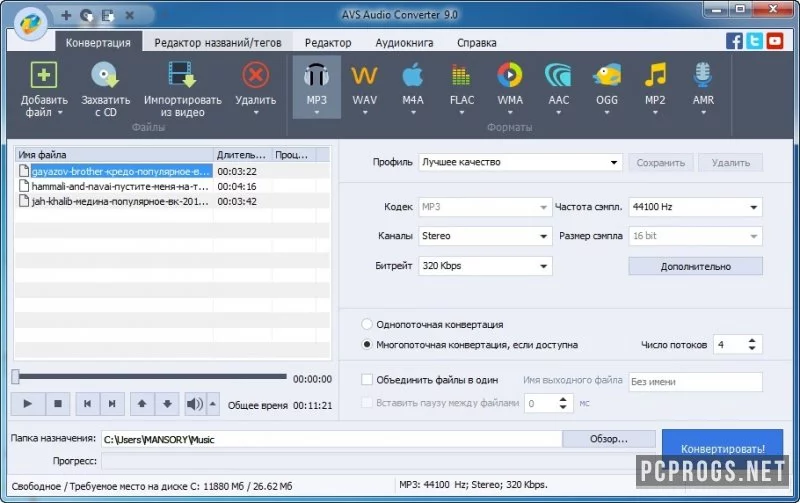Open the Справка tab
This screenshot has width=800, height=503.
(x=477, y=42)
